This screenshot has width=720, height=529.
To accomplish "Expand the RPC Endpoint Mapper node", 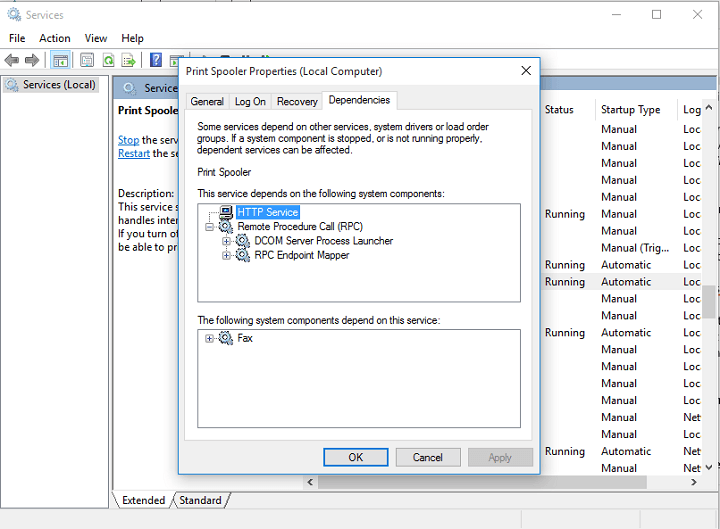I will tap(227, 255).
